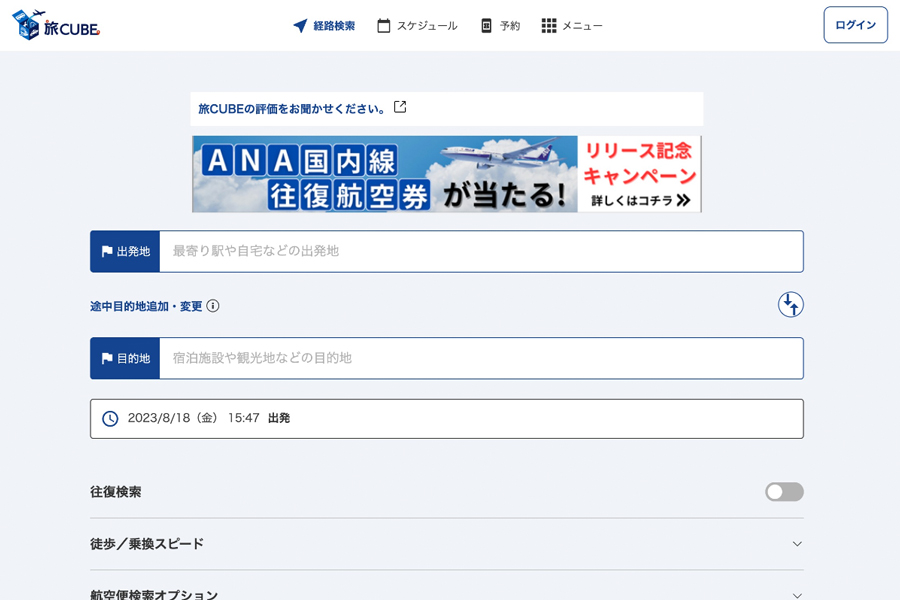Toggle the 往復検索 switch
This screenshot has width=900, height=600.
[784, 492]
